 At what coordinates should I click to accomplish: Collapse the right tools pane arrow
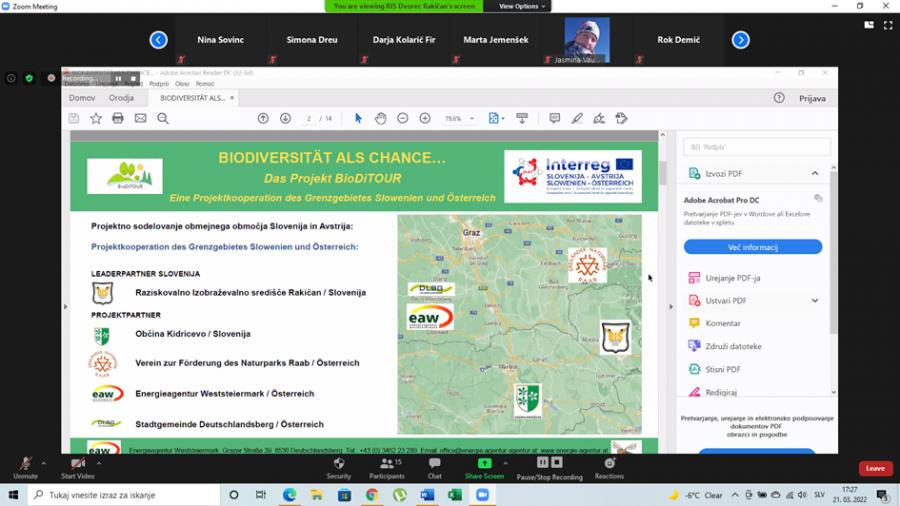click(x=671, y=307)
